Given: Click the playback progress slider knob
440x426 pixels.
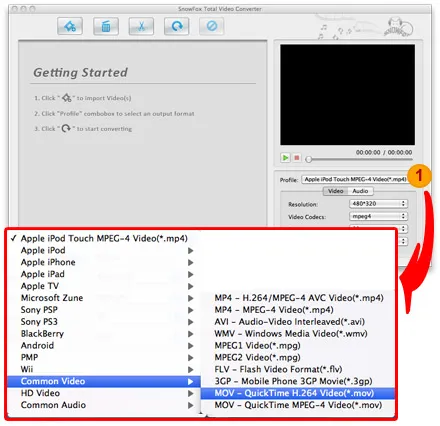Looking at the screenshot, I should 309,159.
